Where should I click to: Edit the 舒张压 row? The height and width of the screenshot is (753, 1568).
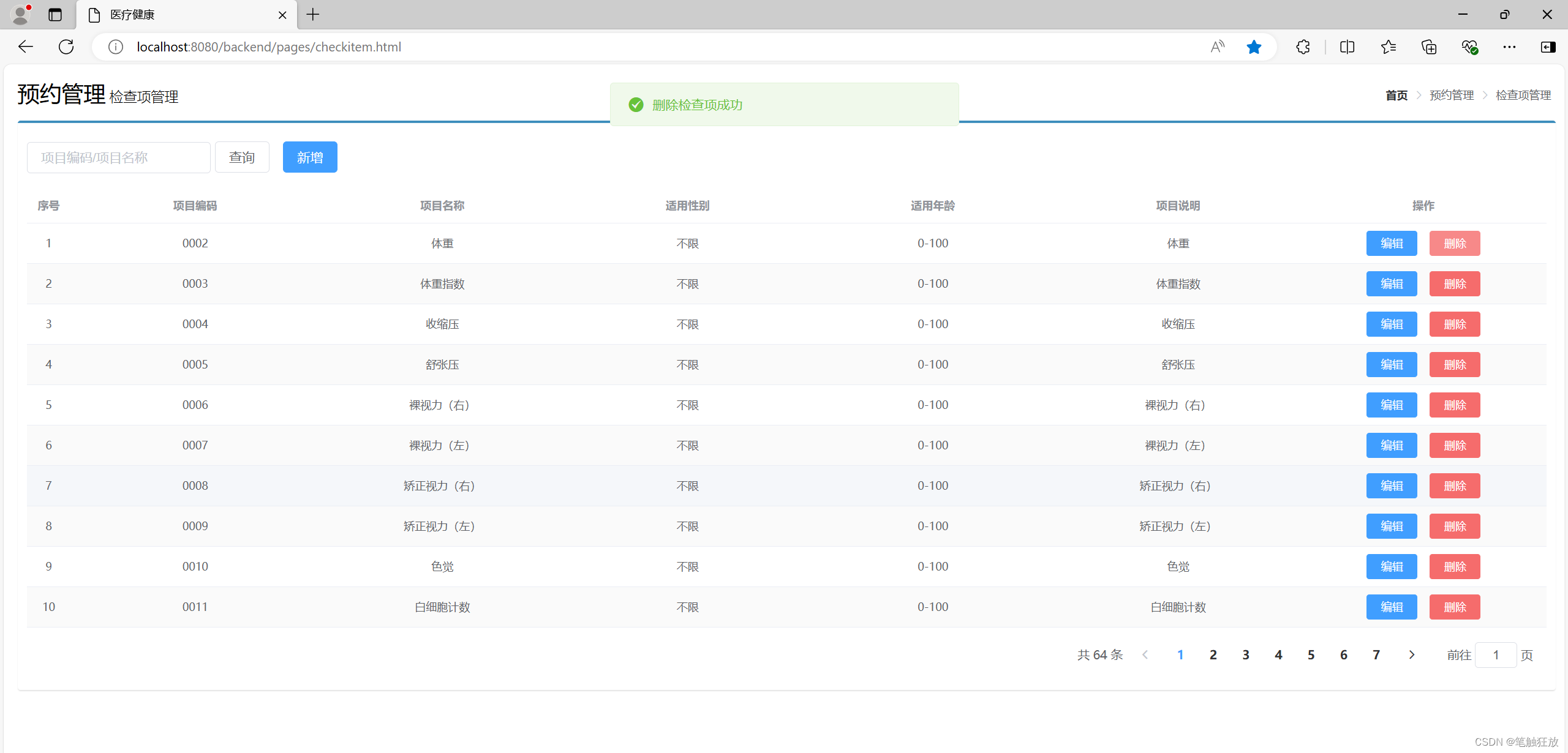coord(1392,364)
